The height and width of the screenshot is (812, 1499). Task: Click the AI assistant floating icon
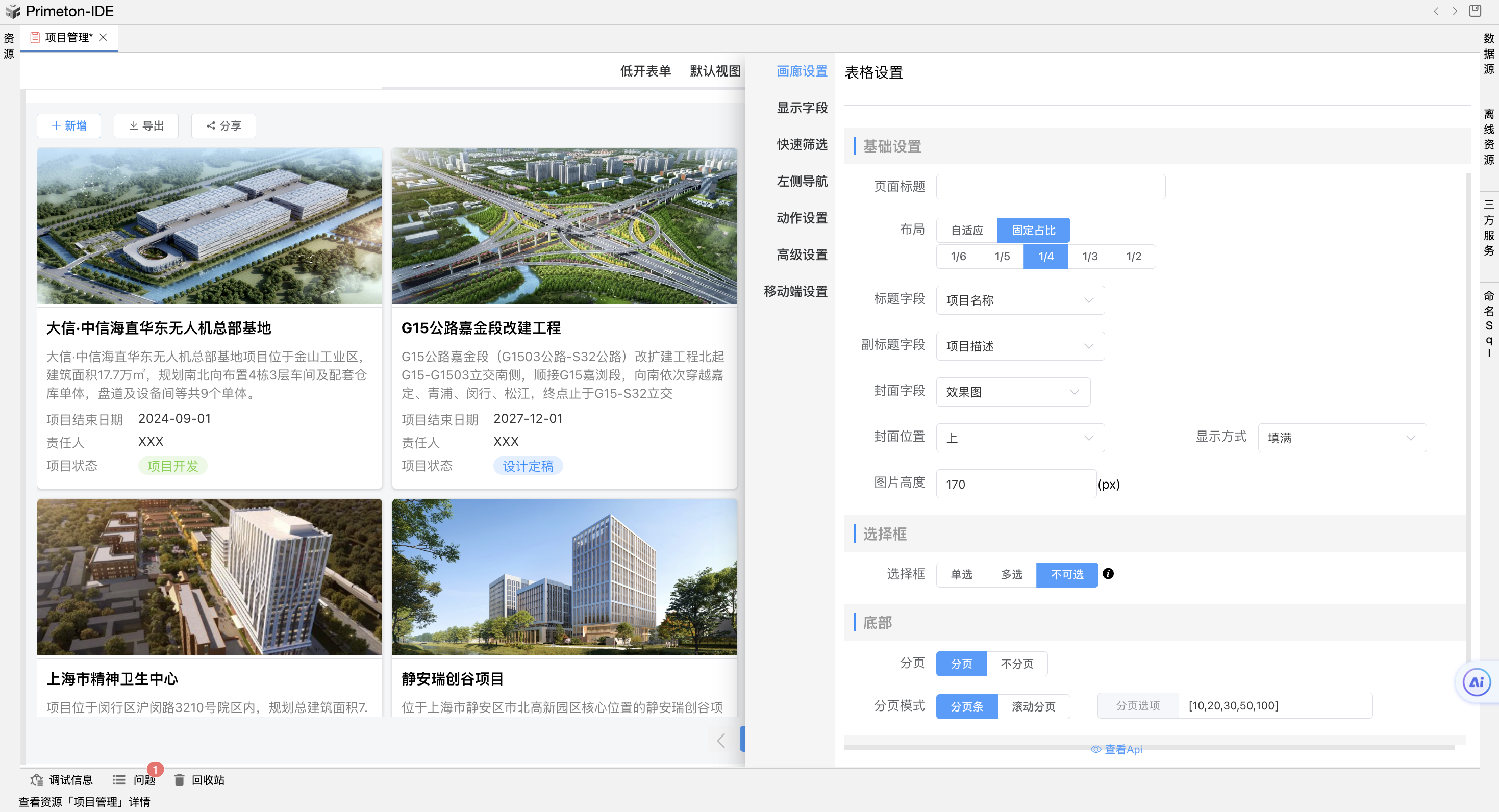pyautogui.click(x=1477, y=682)
